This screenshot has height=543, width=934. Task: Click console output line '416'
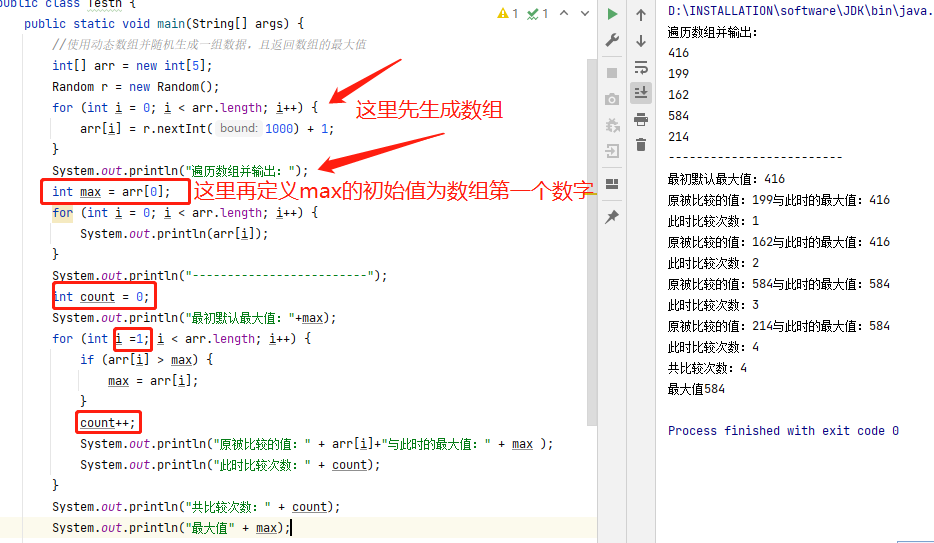click(678, 53)
